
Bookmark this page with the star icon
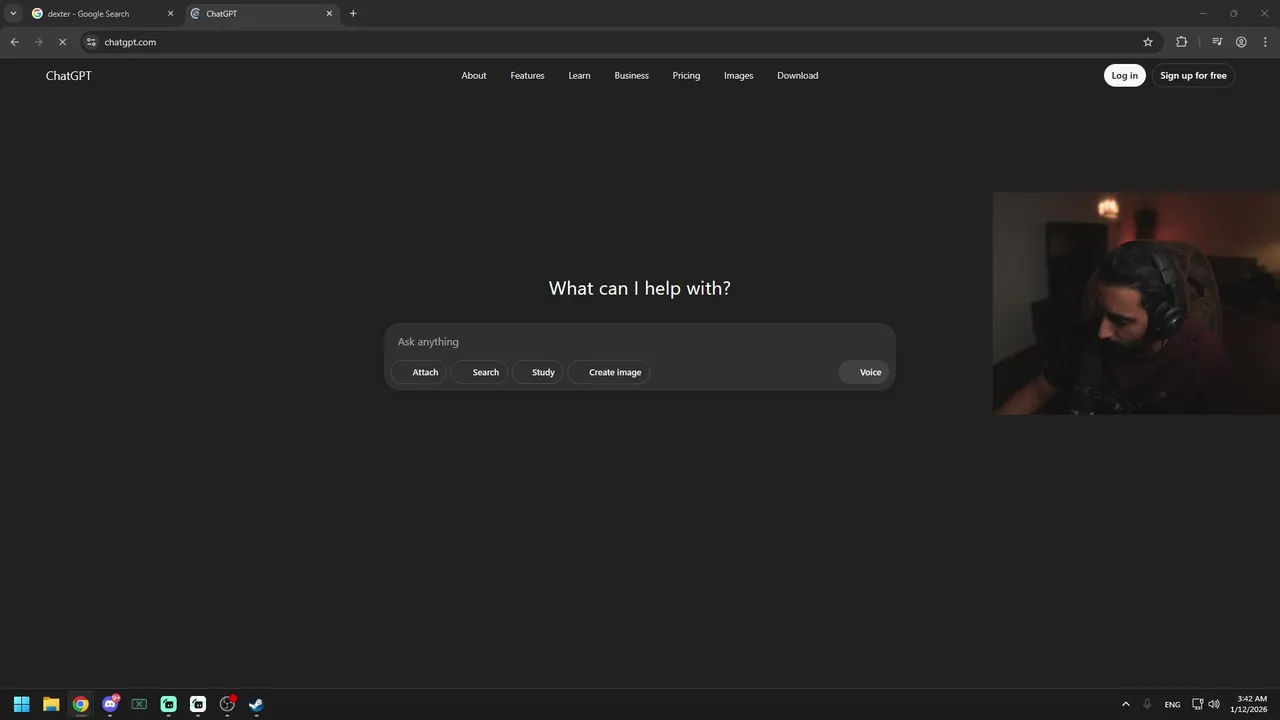pos(1148,42)
